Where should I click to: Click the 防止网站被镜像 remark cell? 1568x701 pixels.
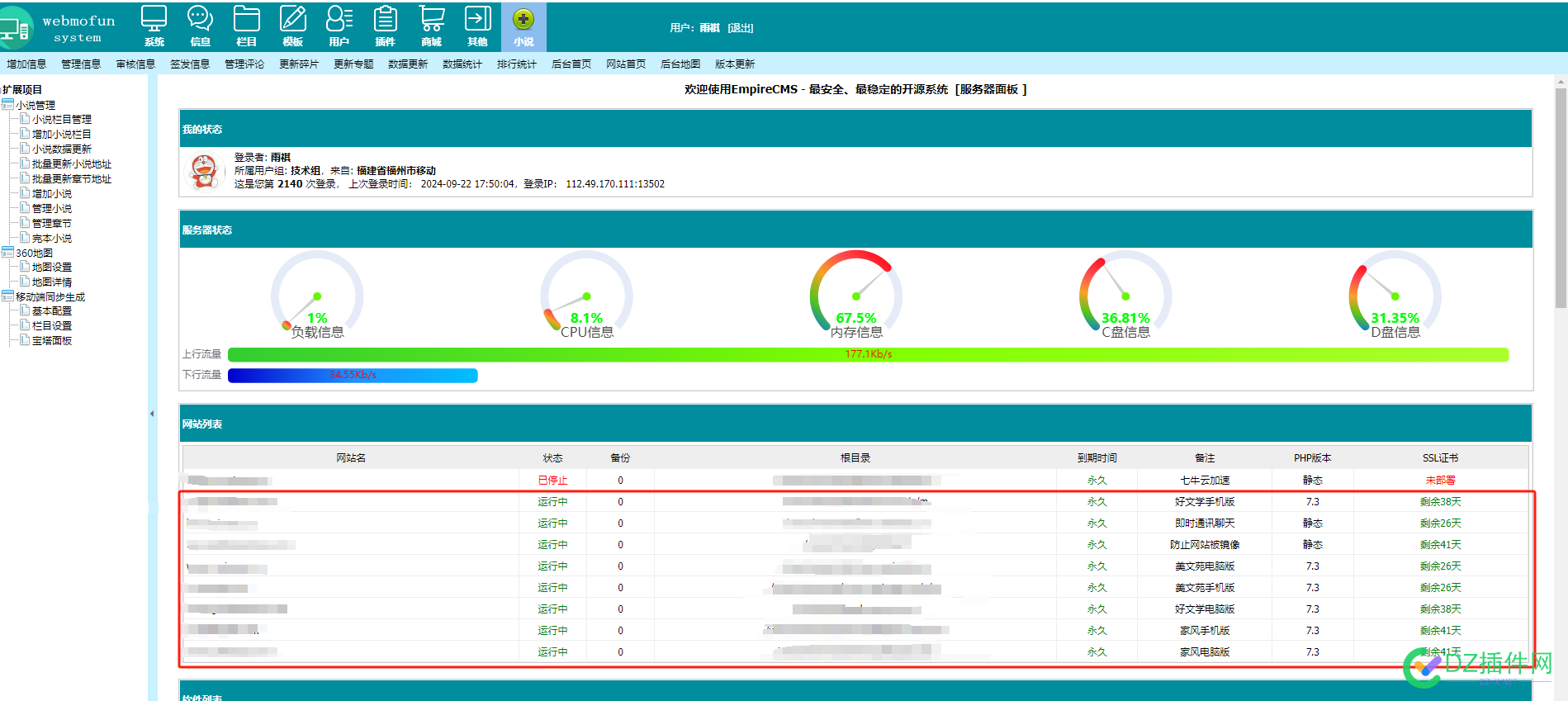point(1205,545)
